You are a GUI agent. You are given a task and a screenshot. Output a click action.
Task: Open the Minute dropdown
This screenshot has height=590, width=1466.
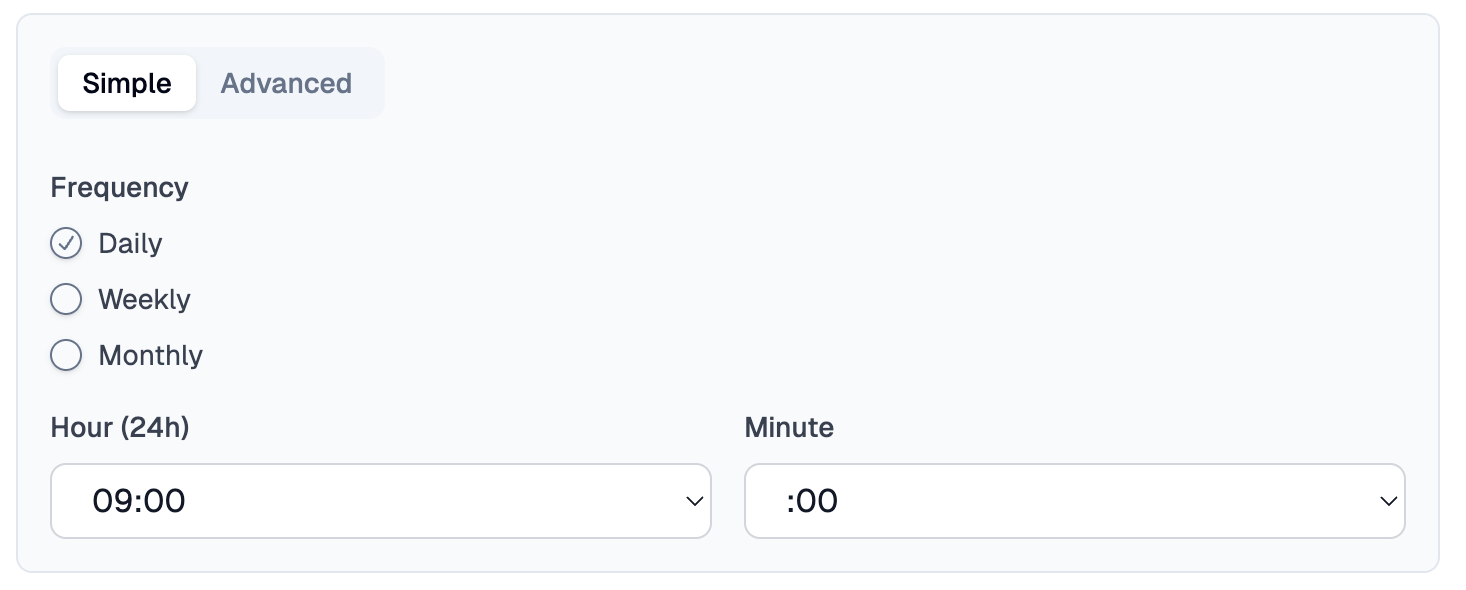1075,500
